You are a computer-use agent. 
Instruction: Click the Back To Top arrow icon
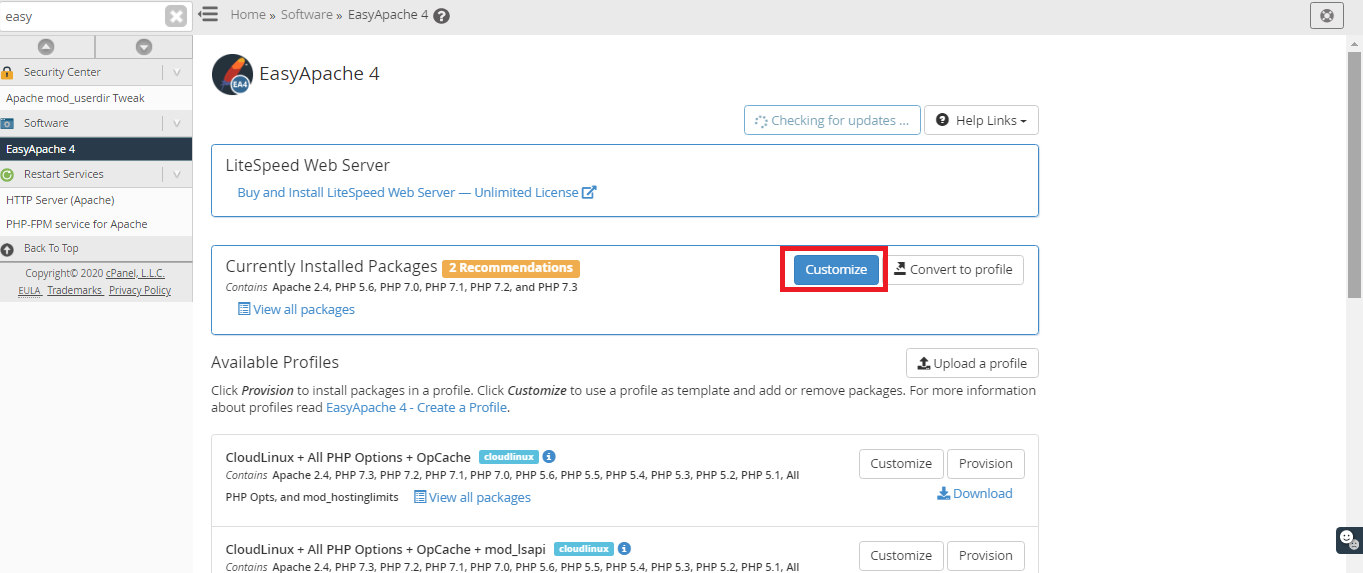[7, 248]
